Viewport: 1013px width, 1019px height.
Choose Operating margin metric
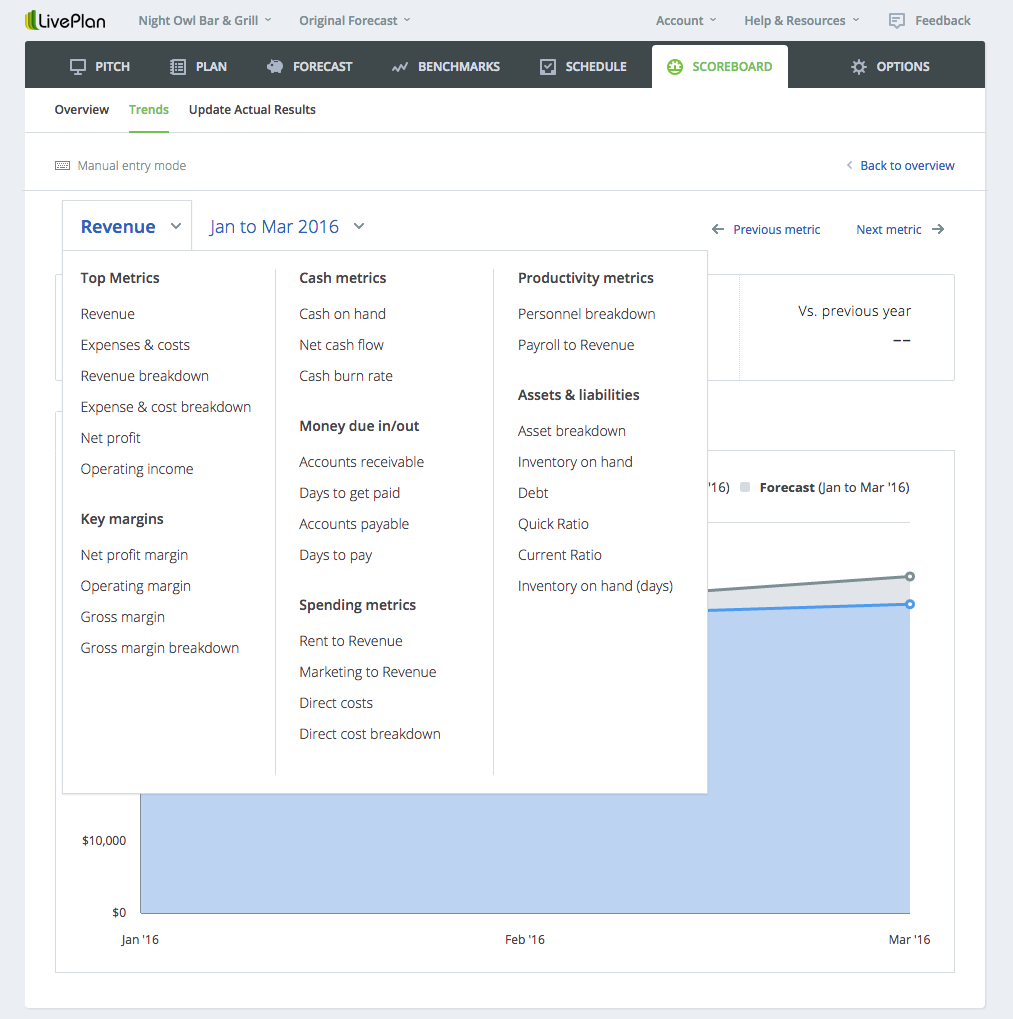point(136,586)
